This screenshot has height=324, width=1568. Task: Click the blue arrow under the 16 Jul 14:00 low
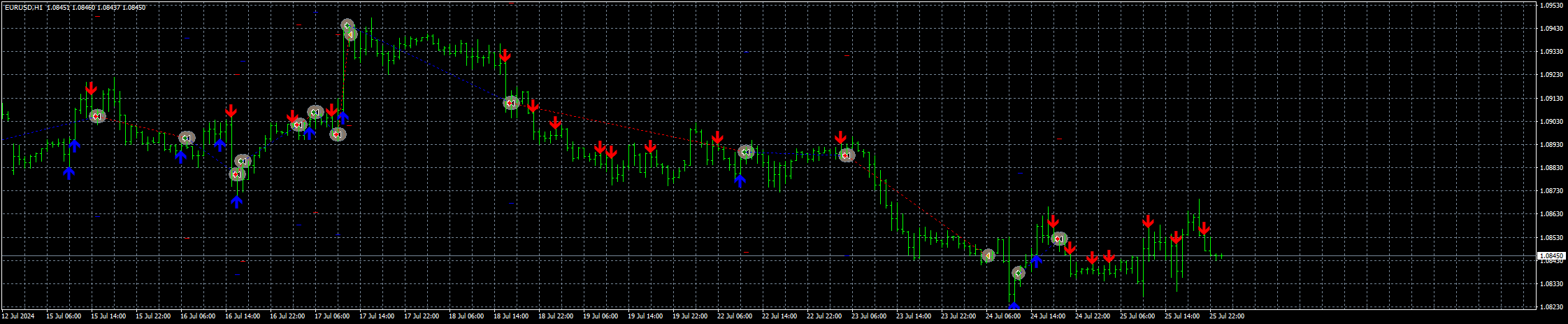point(236,202)
